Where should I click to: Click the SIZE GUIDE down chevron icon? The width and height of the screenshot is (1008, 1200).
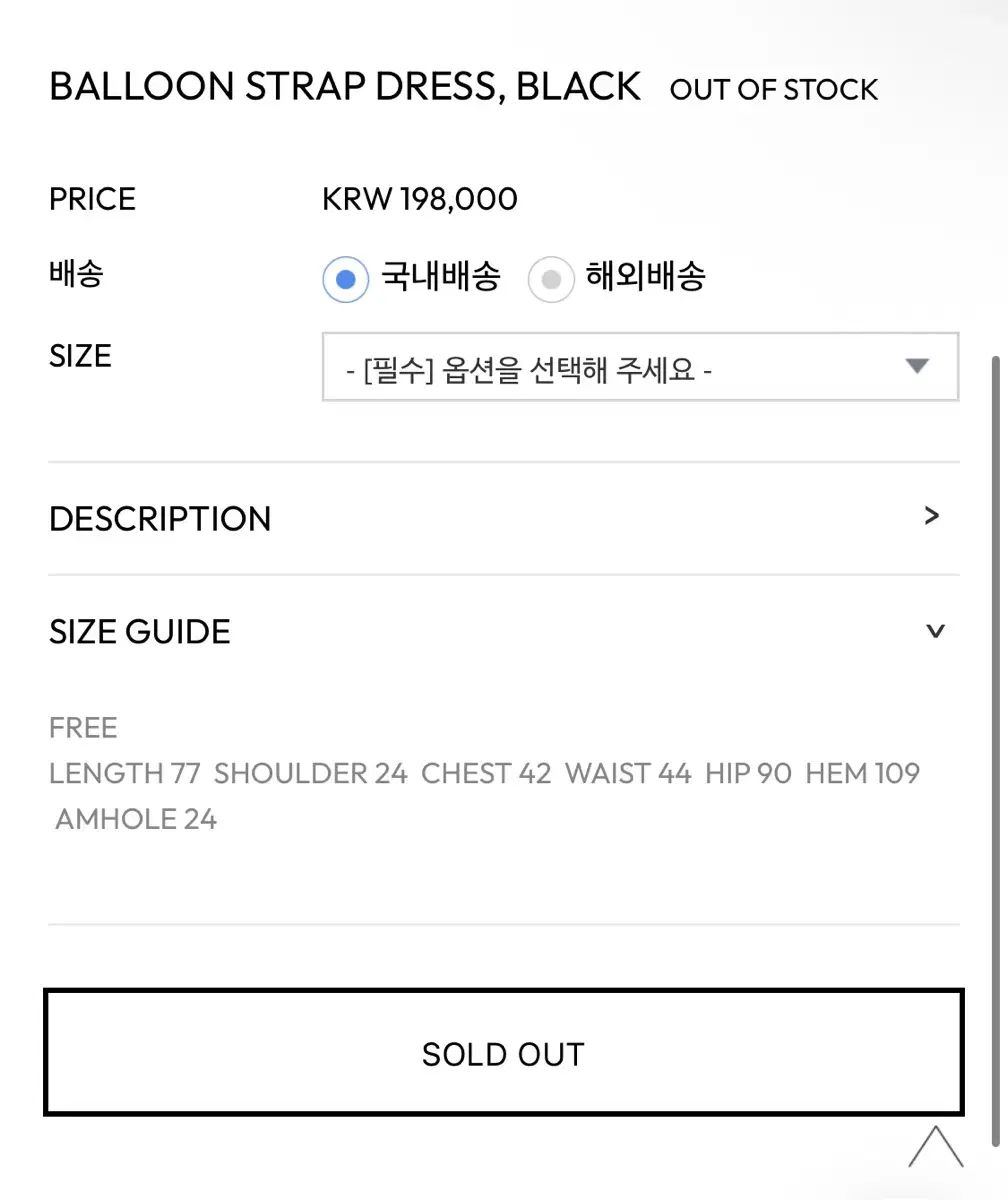(x=935, y=631)
